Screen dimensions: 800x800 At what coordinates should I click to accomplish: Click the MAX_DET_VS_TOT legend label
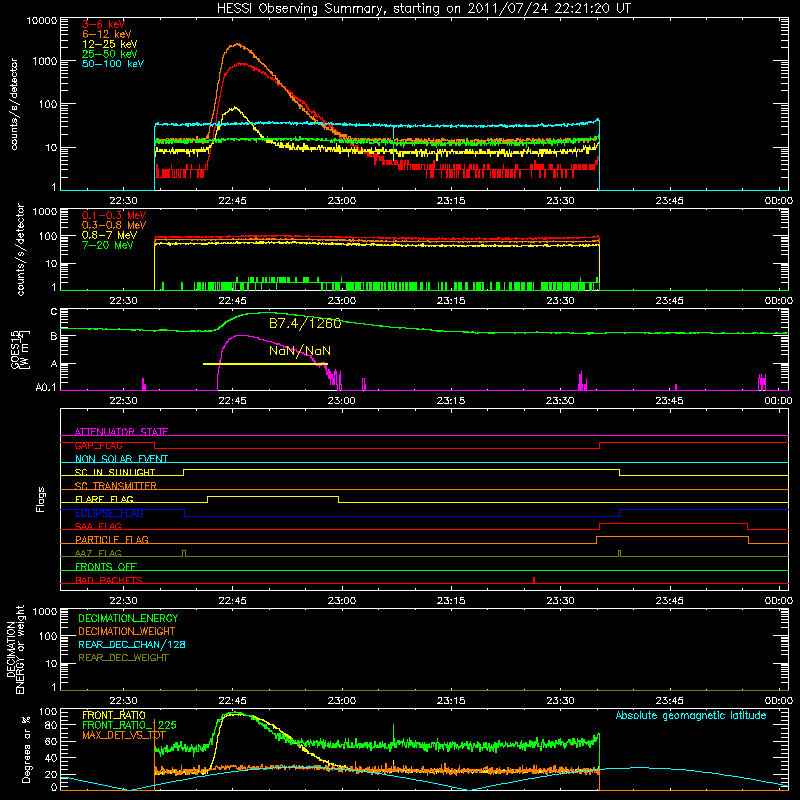(x=123, y=735)
